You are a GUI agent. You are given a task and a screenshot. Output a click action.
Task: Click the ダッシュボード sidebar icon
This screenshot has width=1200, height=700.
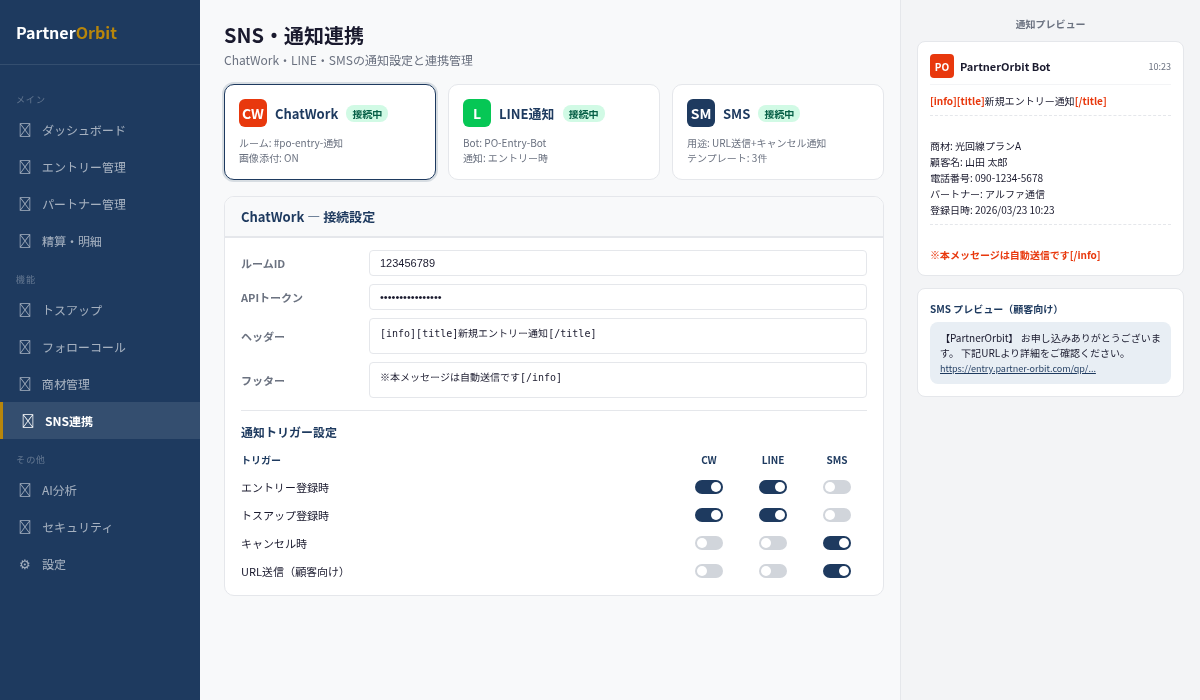[25, 130]
